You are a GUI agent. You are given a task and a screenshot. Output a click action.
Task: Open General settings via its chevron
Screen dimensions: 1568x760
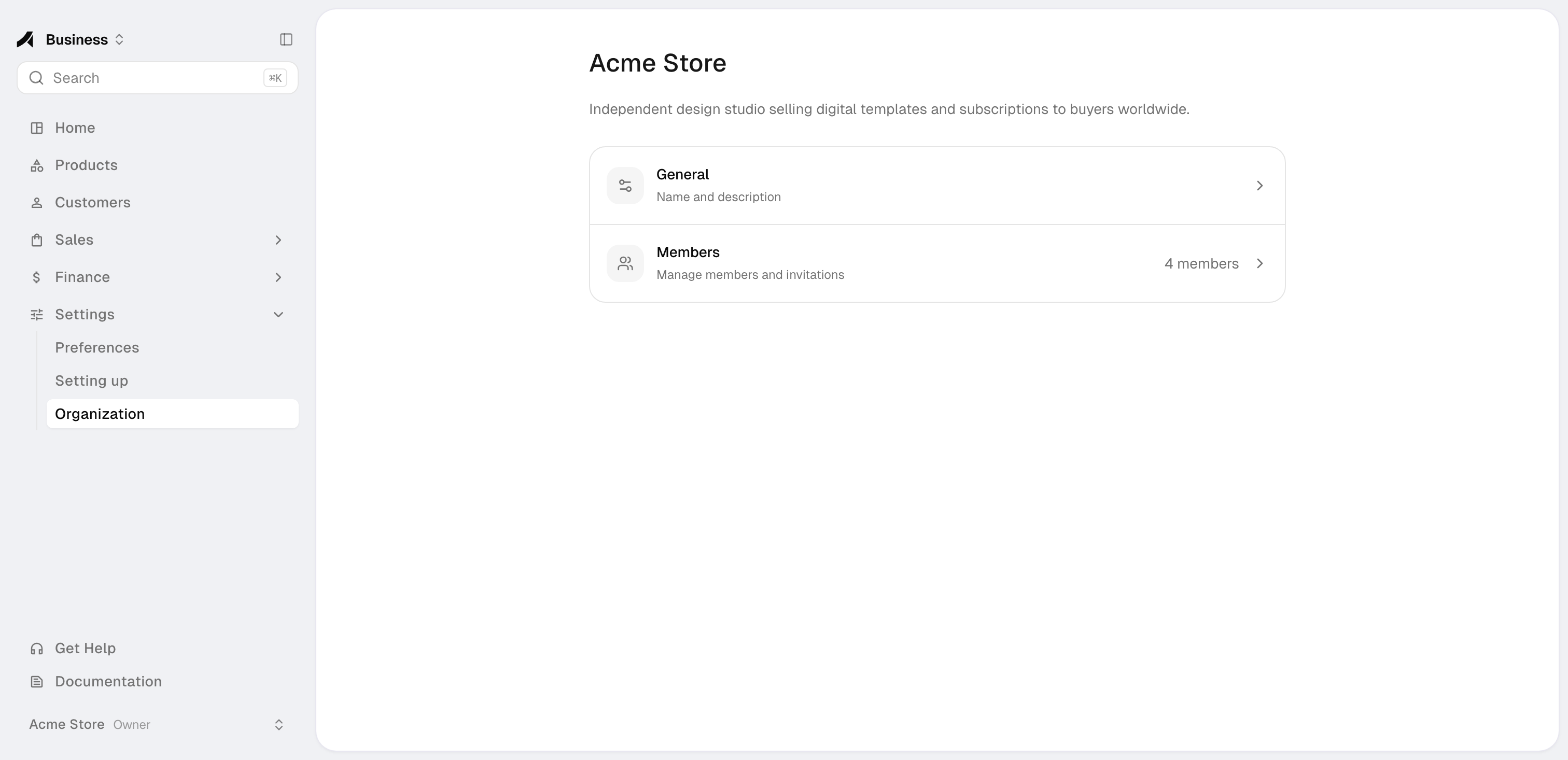(x=1259, y=186)
